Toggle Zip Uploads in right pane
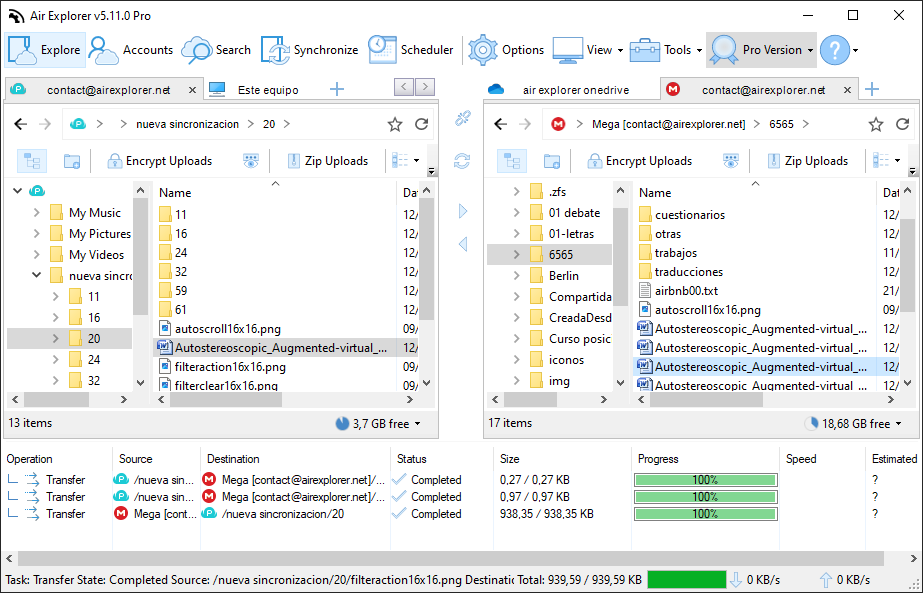This screenshot has width=923, height=593. coord(808,161)
